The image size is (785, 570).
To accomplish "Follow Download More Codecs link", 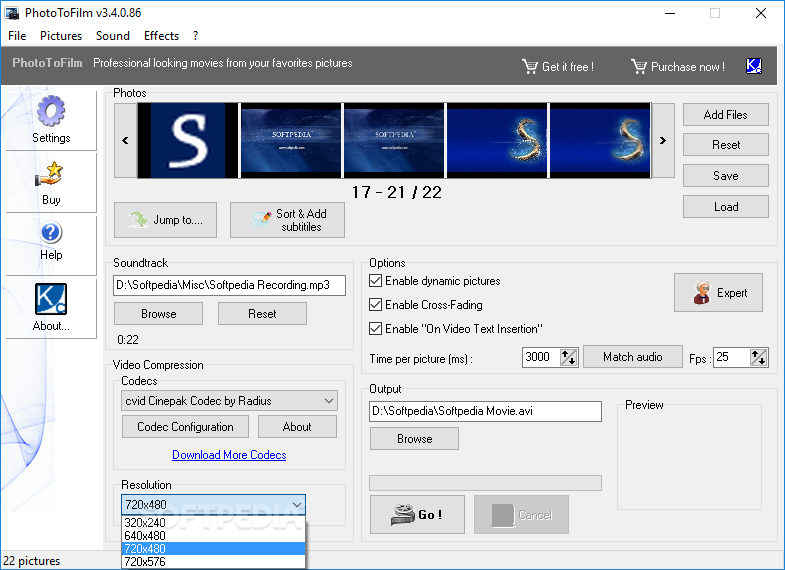I will coord(229,455).
